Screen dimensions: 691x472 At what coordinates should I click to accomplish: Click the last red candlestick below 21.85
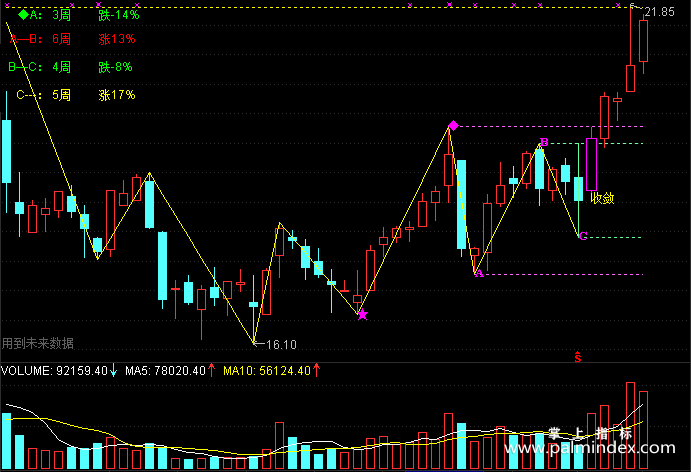pos(643,41)
